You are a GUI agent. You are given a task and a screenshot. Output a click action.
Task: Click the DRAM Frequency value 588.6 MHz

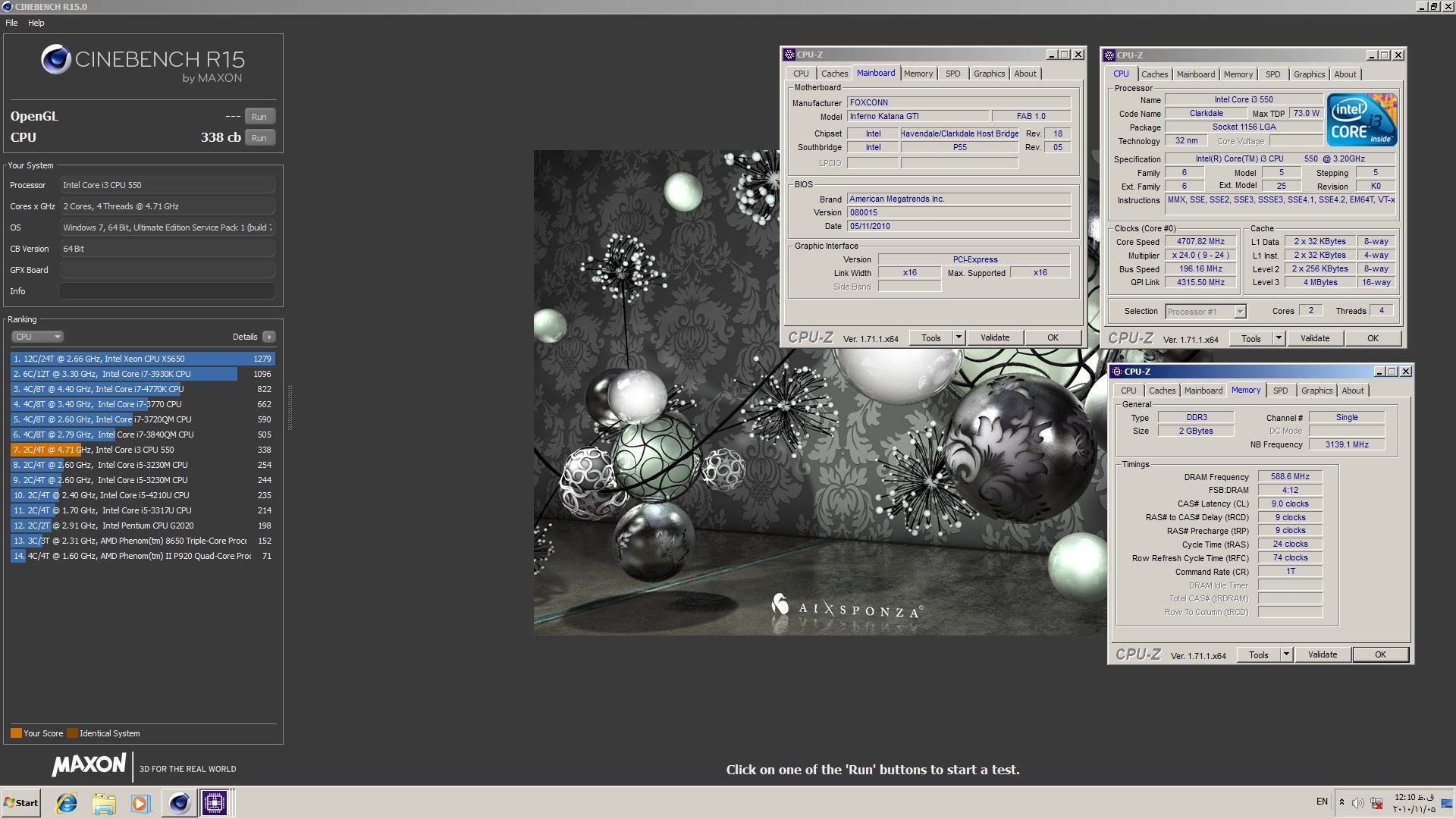point(1290,477)
